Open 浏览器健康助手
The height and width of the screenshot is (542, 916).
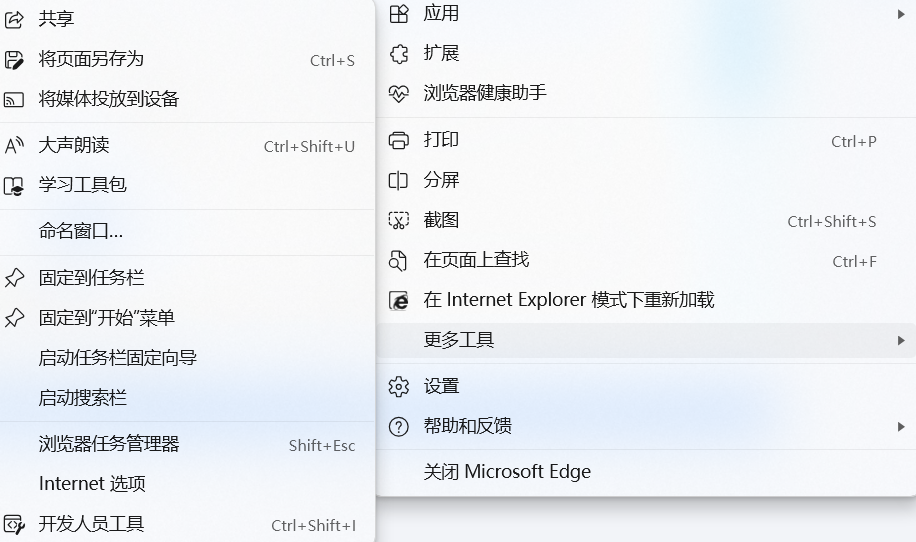pos(646,93)
